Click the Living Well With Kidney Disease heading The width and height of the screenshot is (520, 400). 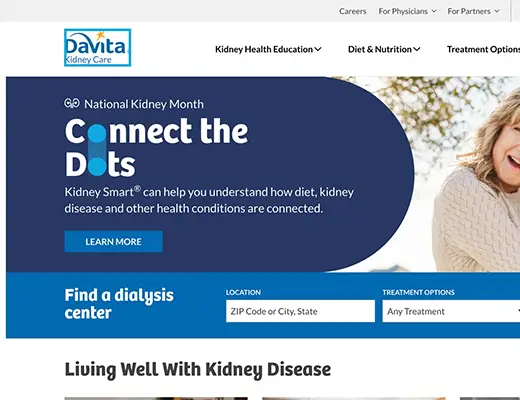pos(198,370)
